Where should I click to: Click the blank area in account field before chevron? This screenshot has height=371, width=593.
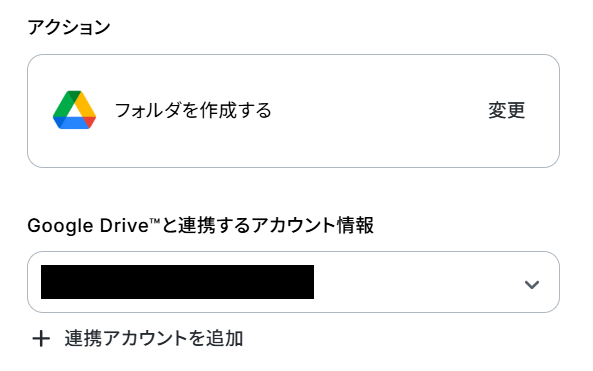point(416,282)
